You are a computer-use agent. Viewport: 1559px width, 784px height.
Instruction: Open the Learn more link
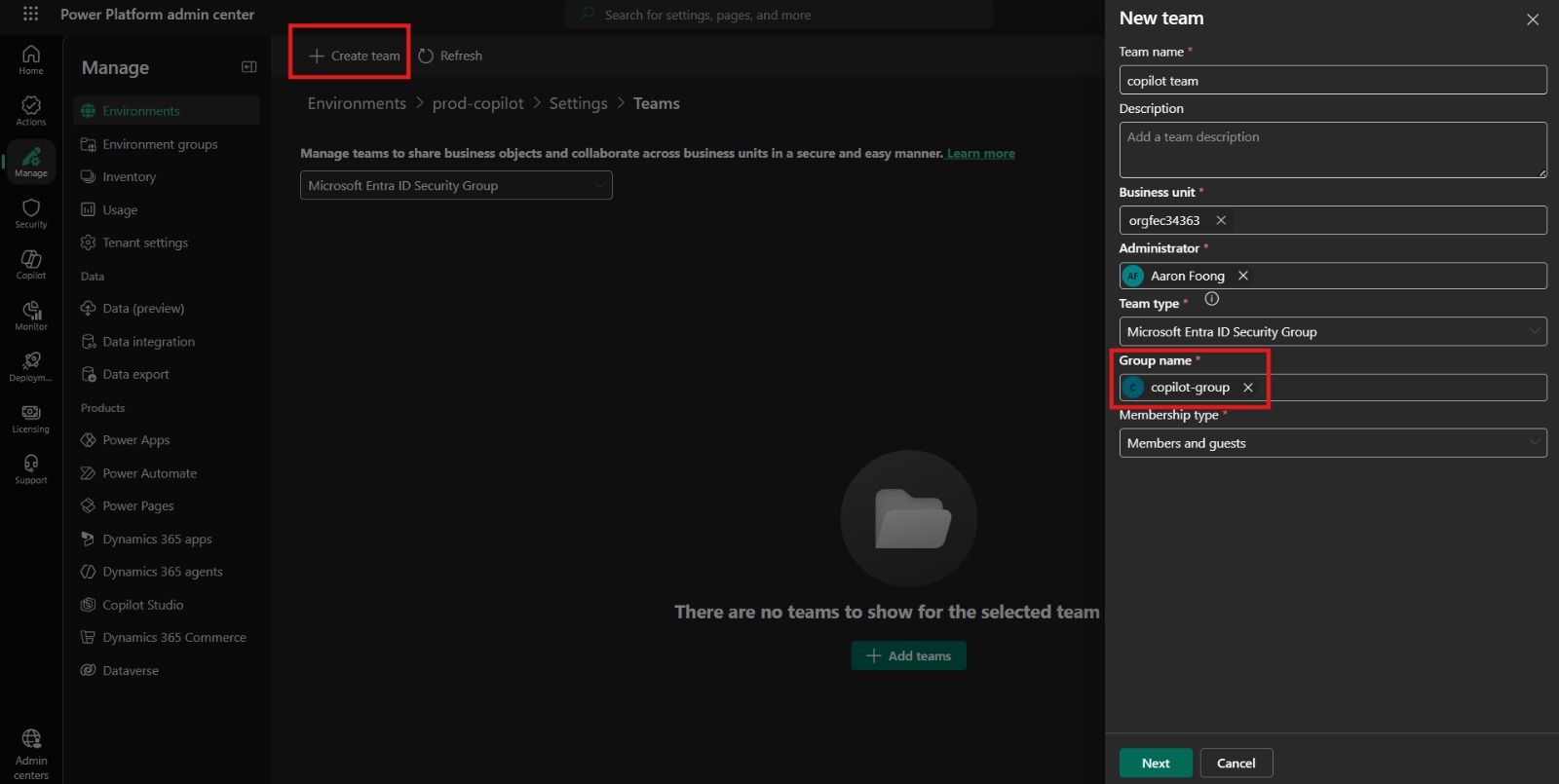coord(980,154)
